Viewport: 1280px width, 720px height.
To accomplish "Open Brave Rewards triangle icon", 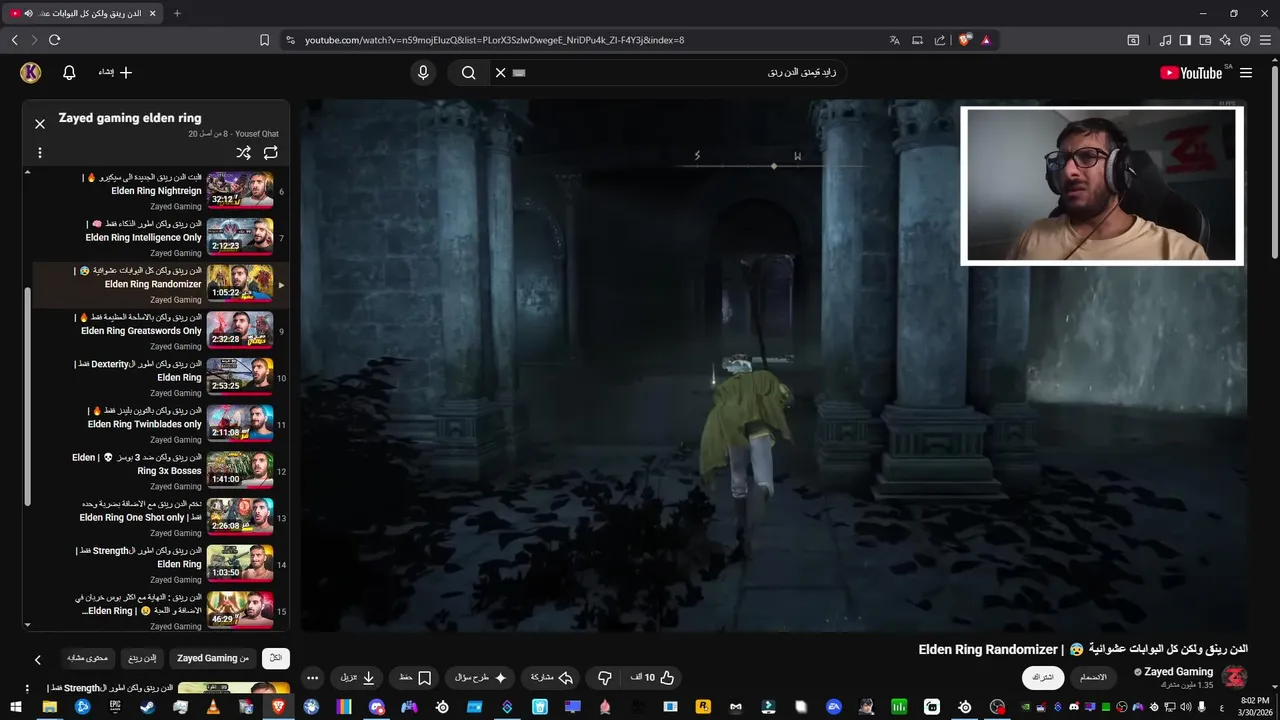I will click(x=986, y=40).
